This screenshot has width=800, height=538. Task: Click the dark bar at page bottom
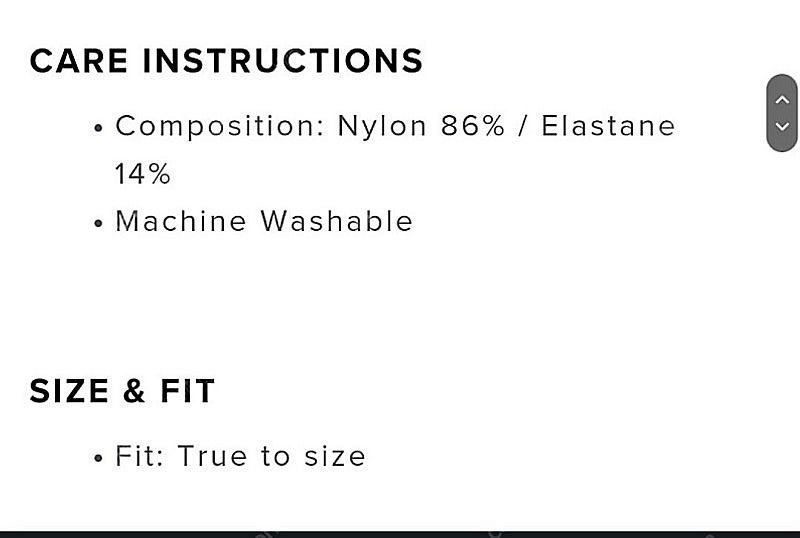point(400,534)
